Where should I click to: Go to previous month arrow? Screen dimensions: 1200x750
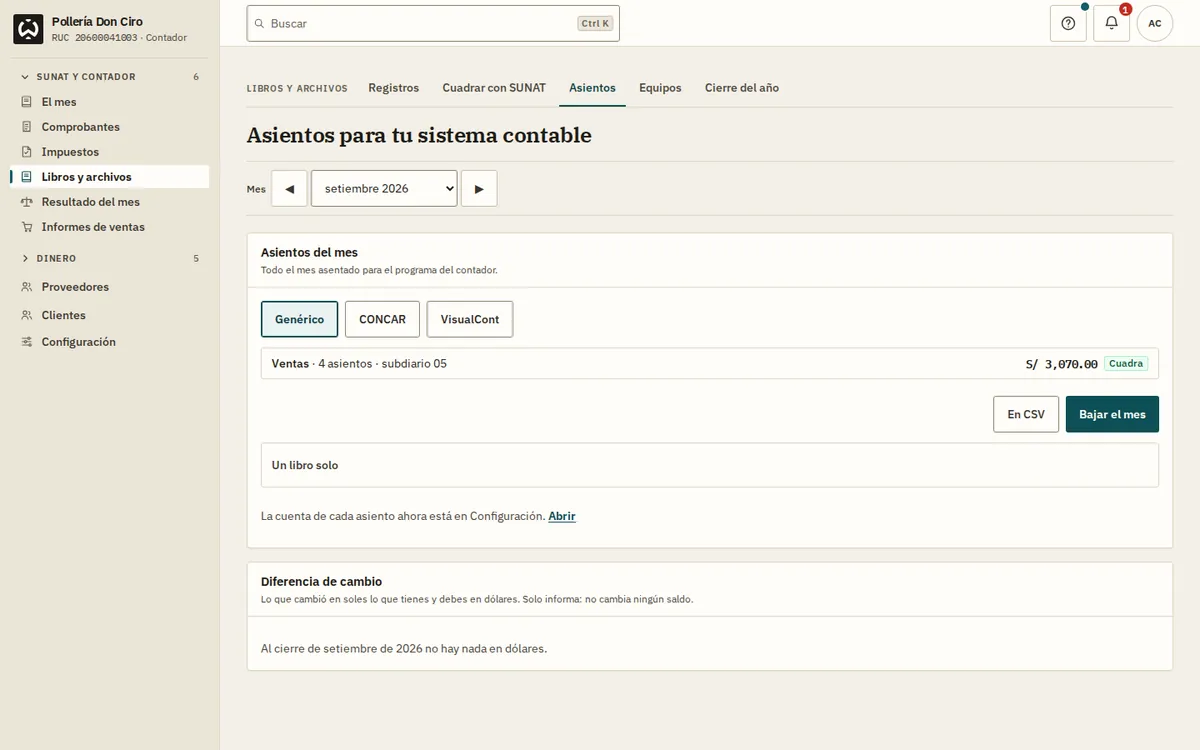click(289, 188)
